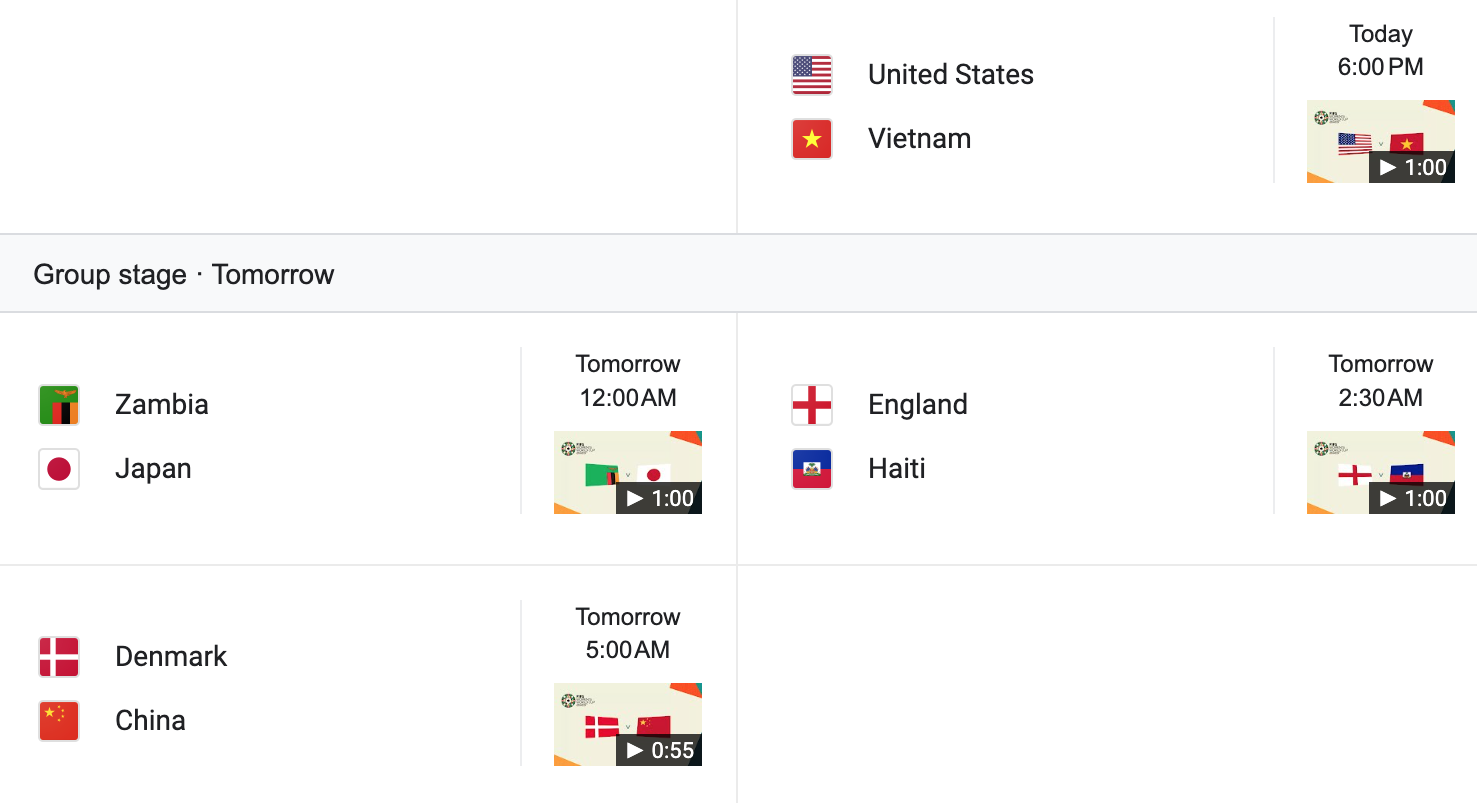Click the Japan flag icon
The height and width of the screenshot is (803, 1477).
[x=58, y=469]
